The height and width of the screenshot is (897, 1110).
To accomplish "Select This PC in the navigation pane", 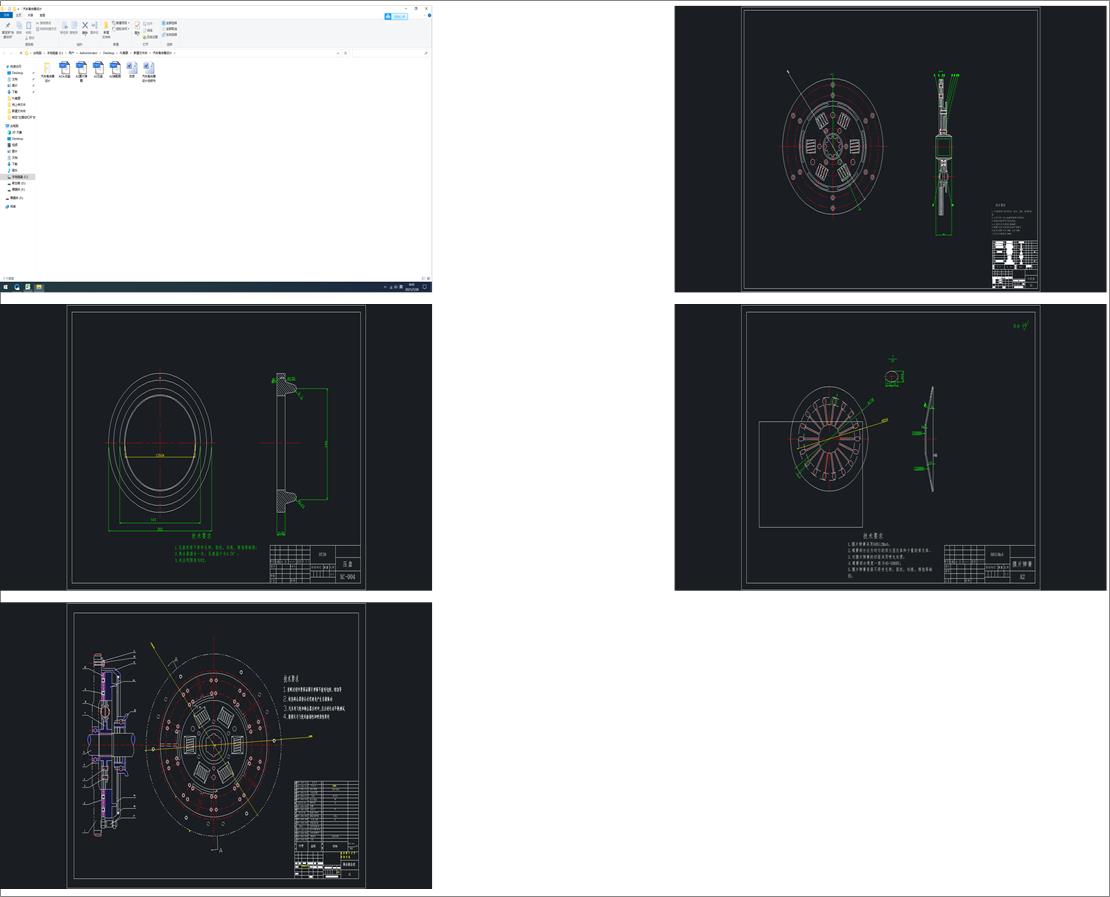I will (13, 126).
